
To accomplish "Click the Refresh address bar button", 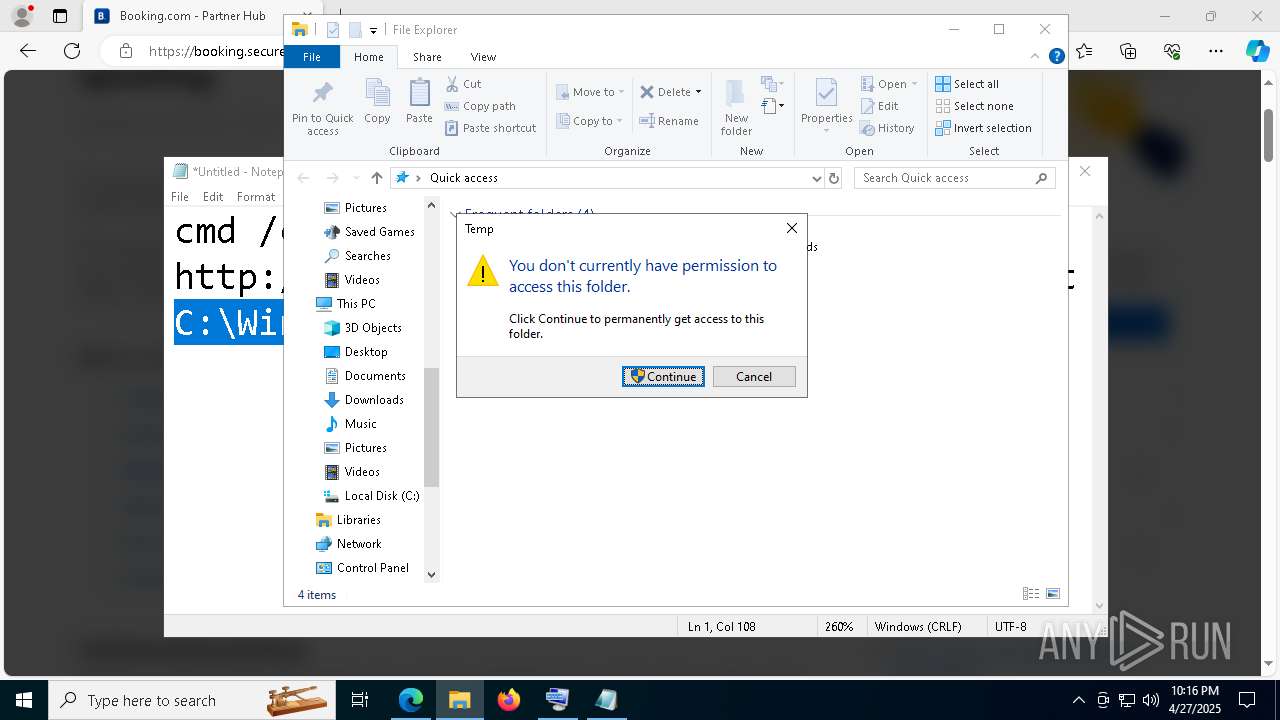I will point(834,178).
